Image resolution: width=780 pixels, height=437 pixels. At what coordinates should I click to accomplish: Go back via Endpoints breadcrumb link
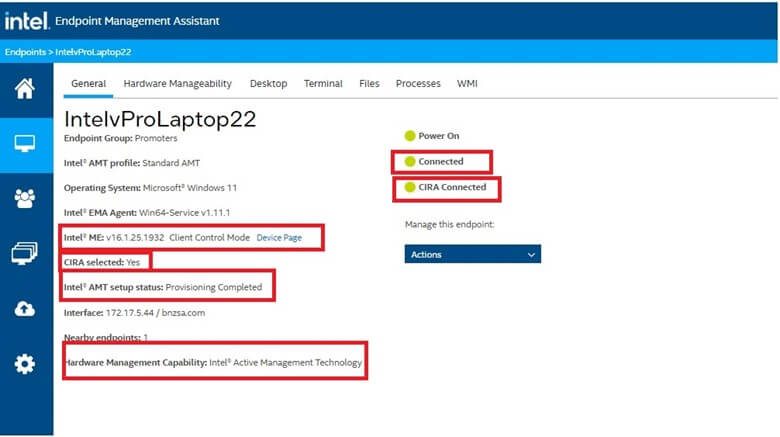click(x=25, y=52)
